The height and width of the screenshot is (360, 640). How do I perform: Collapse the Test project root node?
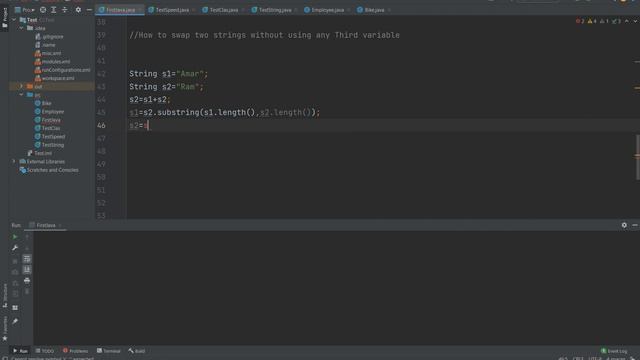pyautogui.click(x=14, y=20)
